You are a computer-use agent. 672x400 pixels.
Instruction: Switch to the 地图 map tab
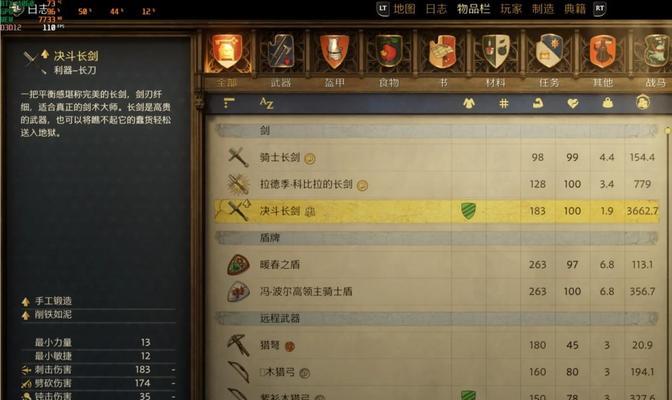(x=404, y=9)
